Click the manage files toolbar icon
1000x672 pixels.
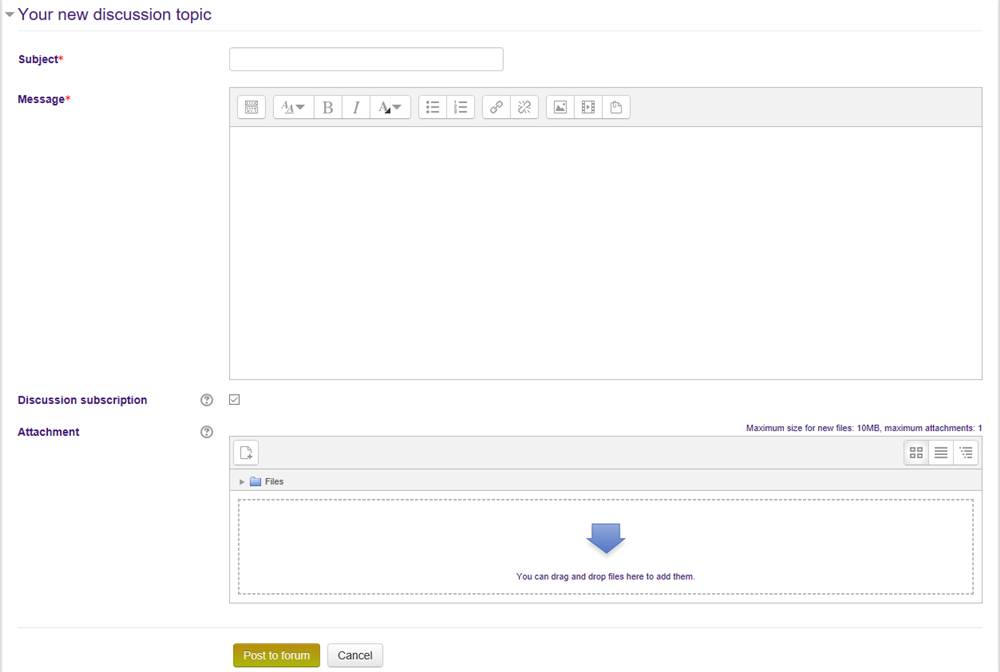click(x=616, y=107)
